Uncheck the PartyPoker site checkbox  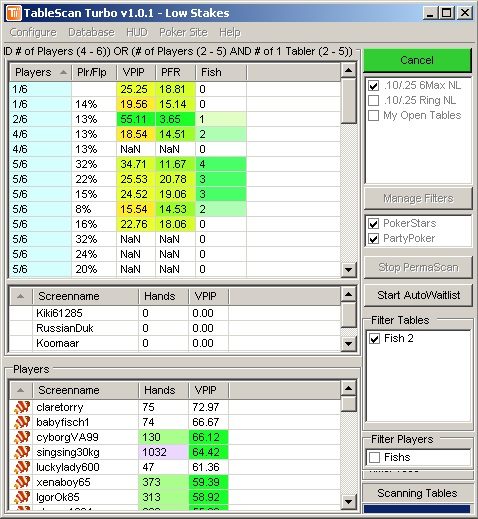click(x=374, y=238)
